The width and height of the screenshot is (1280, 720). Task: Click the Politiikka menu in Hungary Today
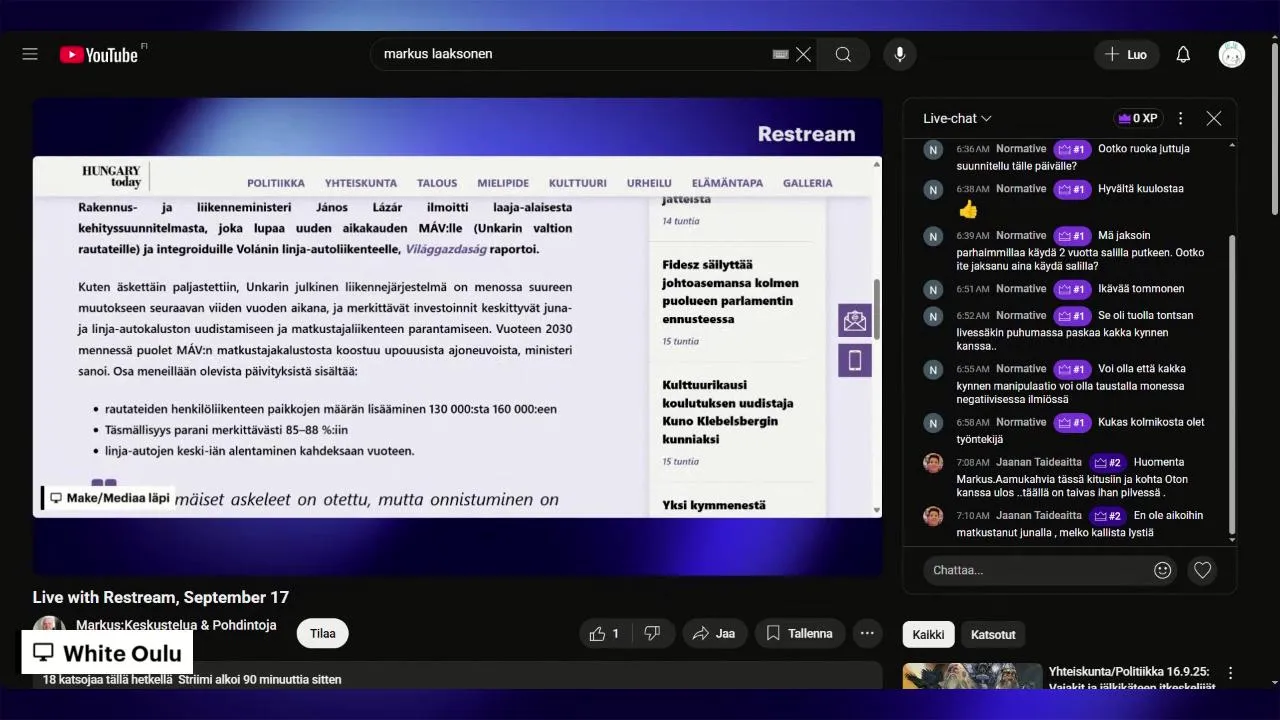[x=276, y=183]
